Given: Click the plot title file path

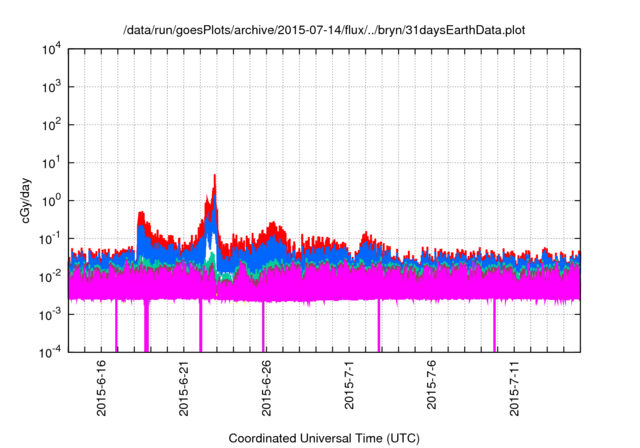Looking at the screenshot, I should [323, 31].
